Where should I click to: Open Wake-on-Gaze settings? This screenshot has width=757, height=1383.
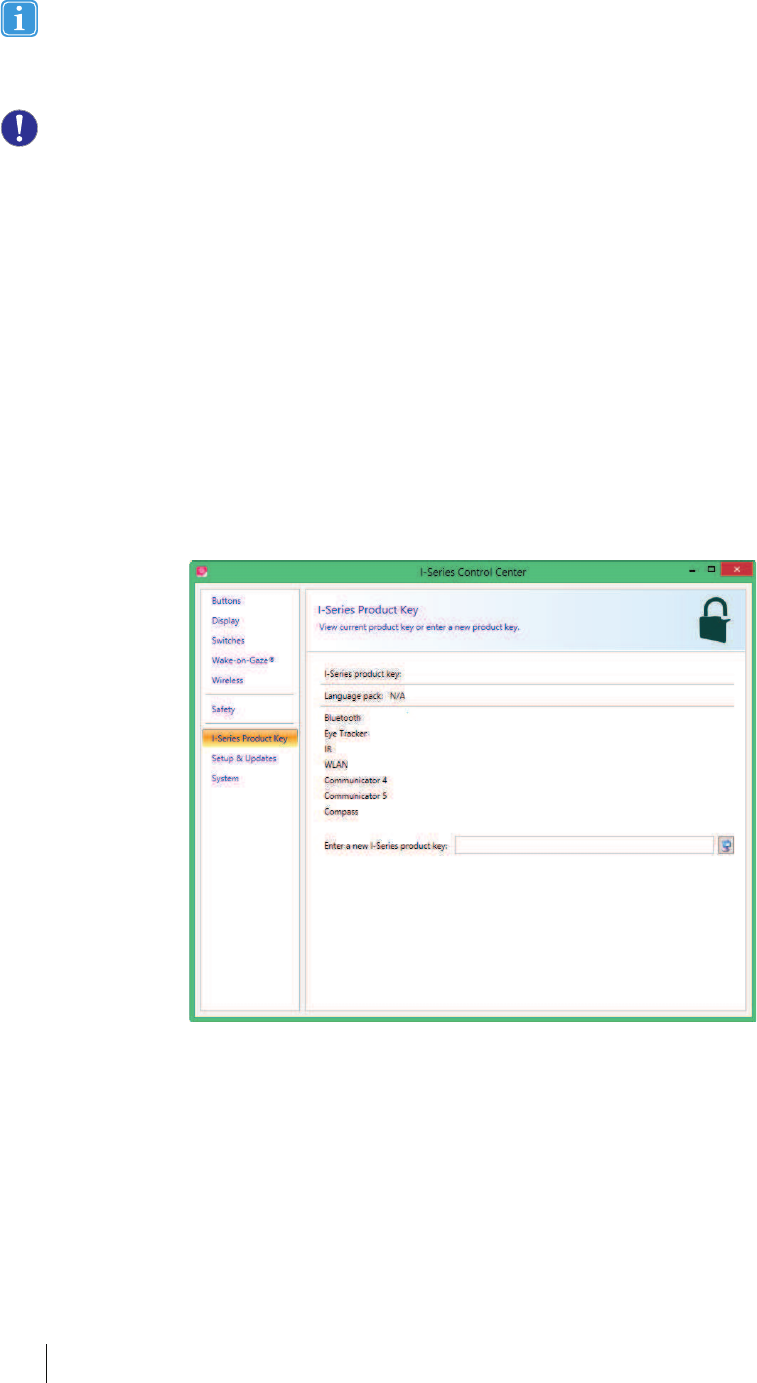(242, 660)
